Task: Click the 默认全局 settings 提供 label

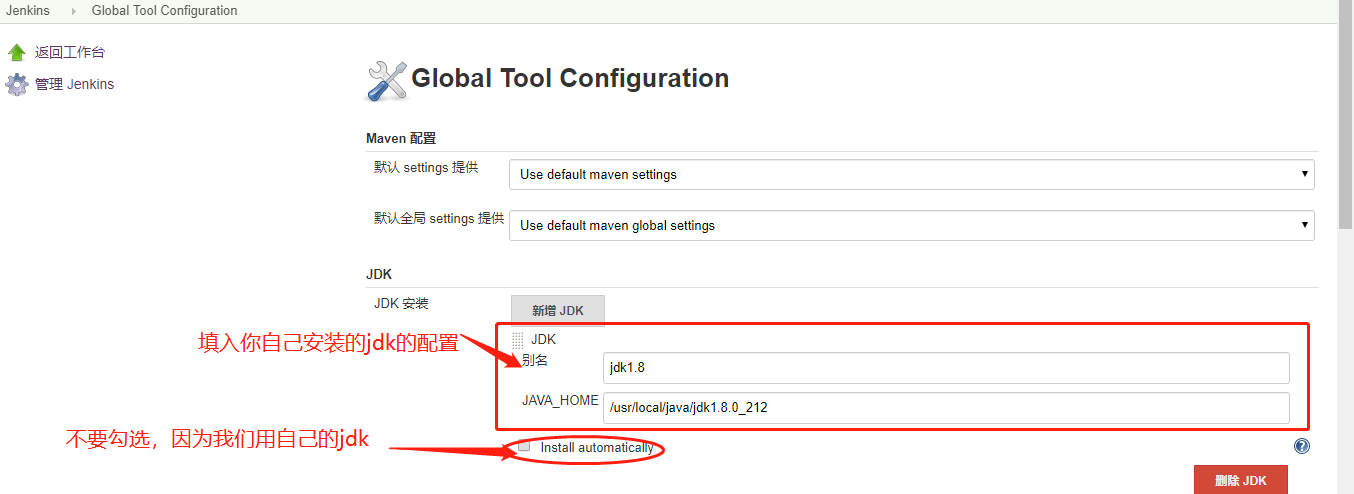Action: 439,219
